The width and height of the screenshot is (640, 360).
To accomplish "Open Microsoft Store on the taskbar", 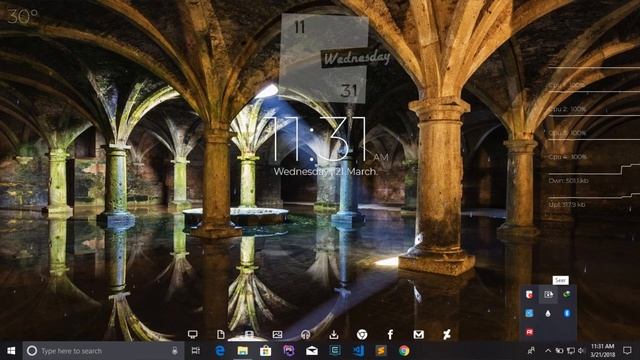I will tap(266, 351).
